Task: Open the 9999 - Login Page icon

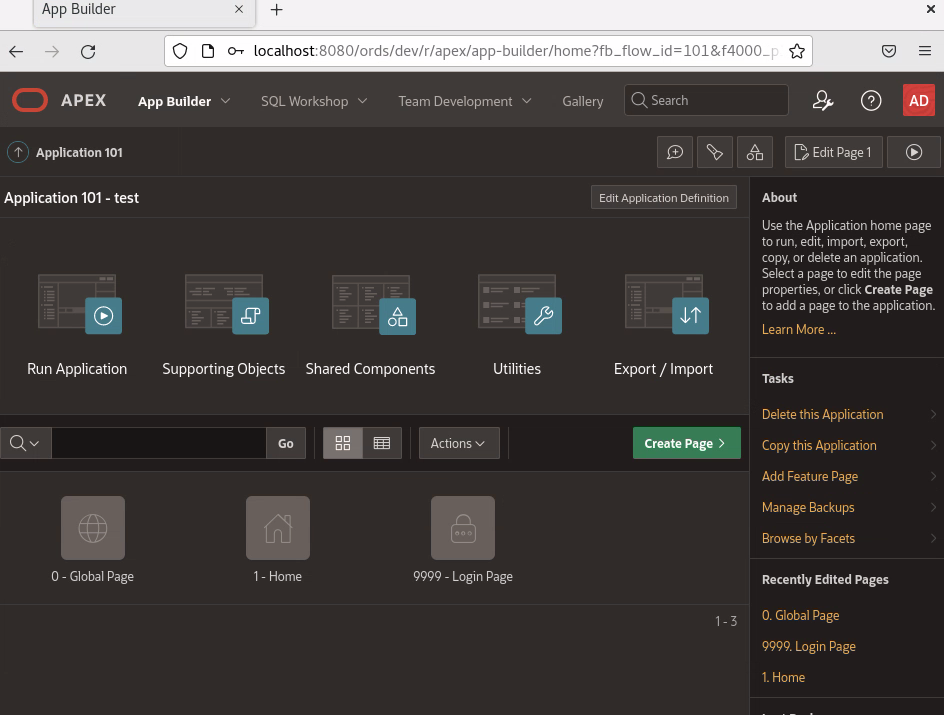Action: coord(462,528)
